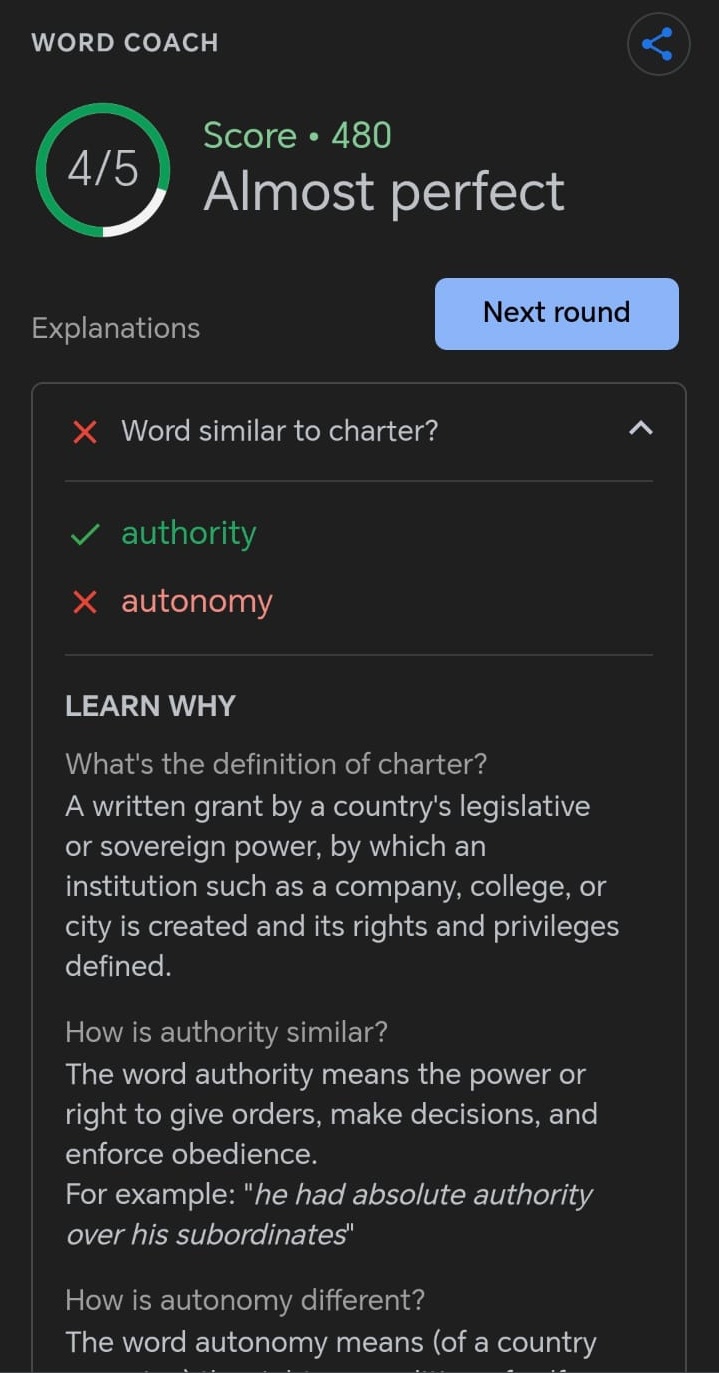Screen dimensions: 719x1373
Task: Click the LEARN WHY heading
Action: pyautogui.click(x=150, y=706)
